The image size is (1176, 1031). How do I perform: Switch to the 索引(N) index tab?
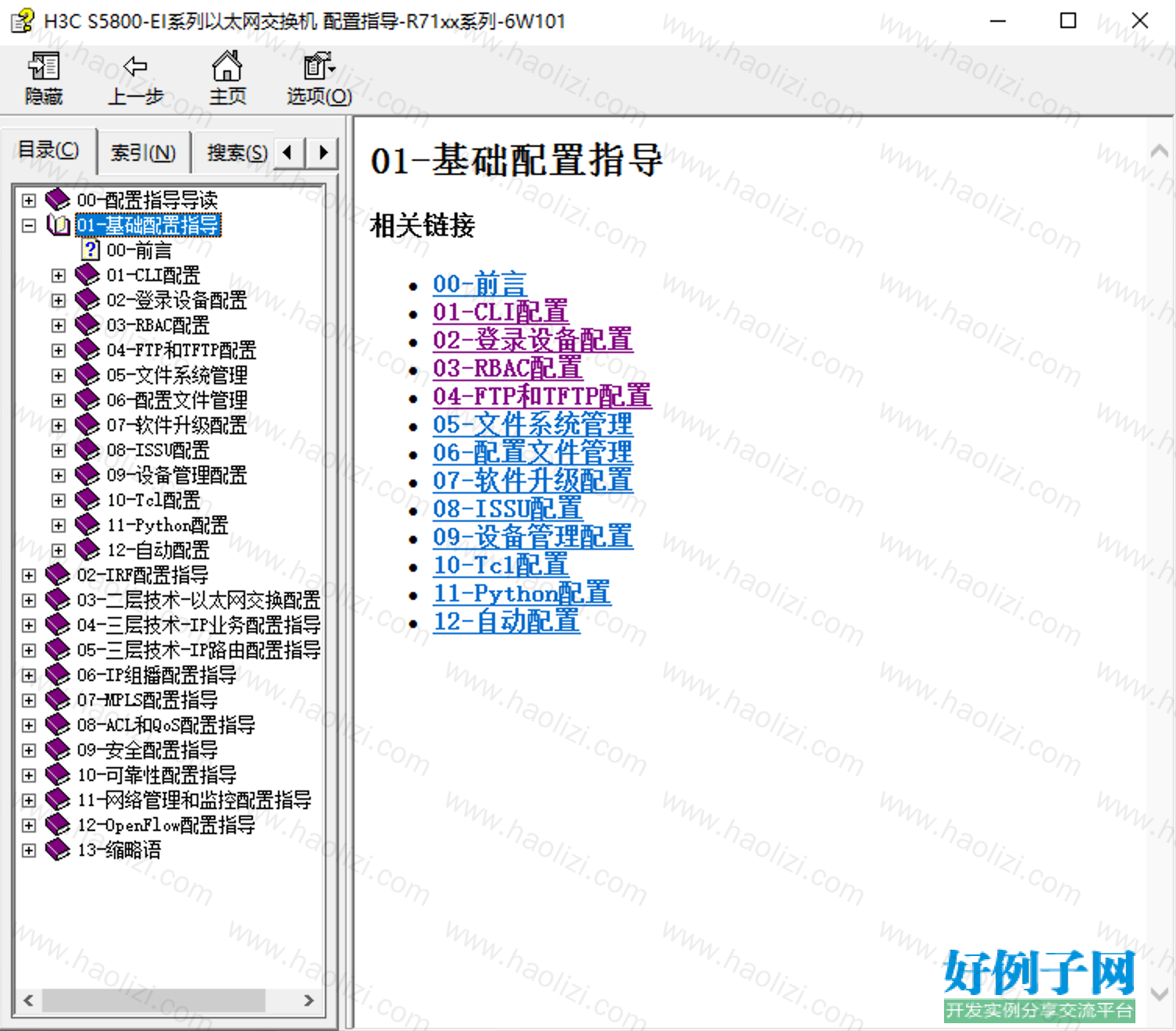click(x=144, y=152)
